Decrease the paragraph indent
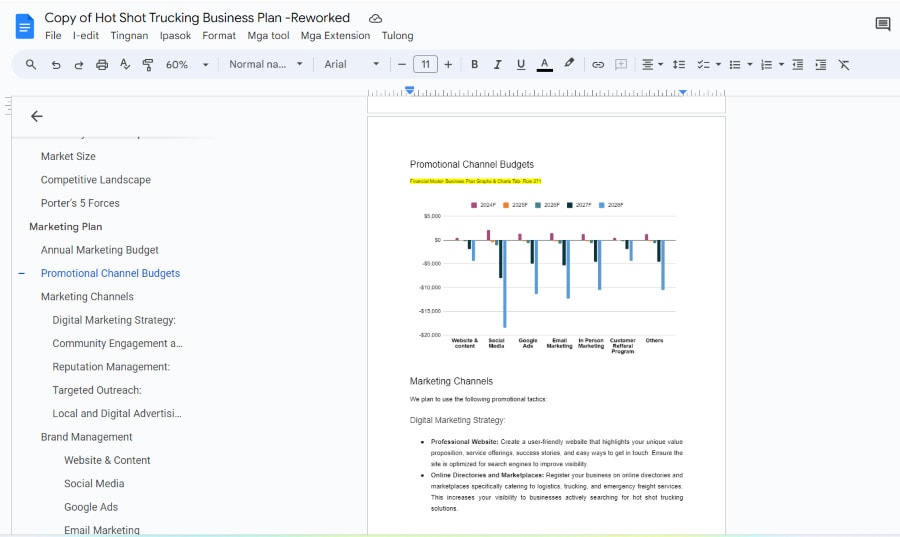The width and height of the screenshot is (900, 537). click(x=798, y=65)
